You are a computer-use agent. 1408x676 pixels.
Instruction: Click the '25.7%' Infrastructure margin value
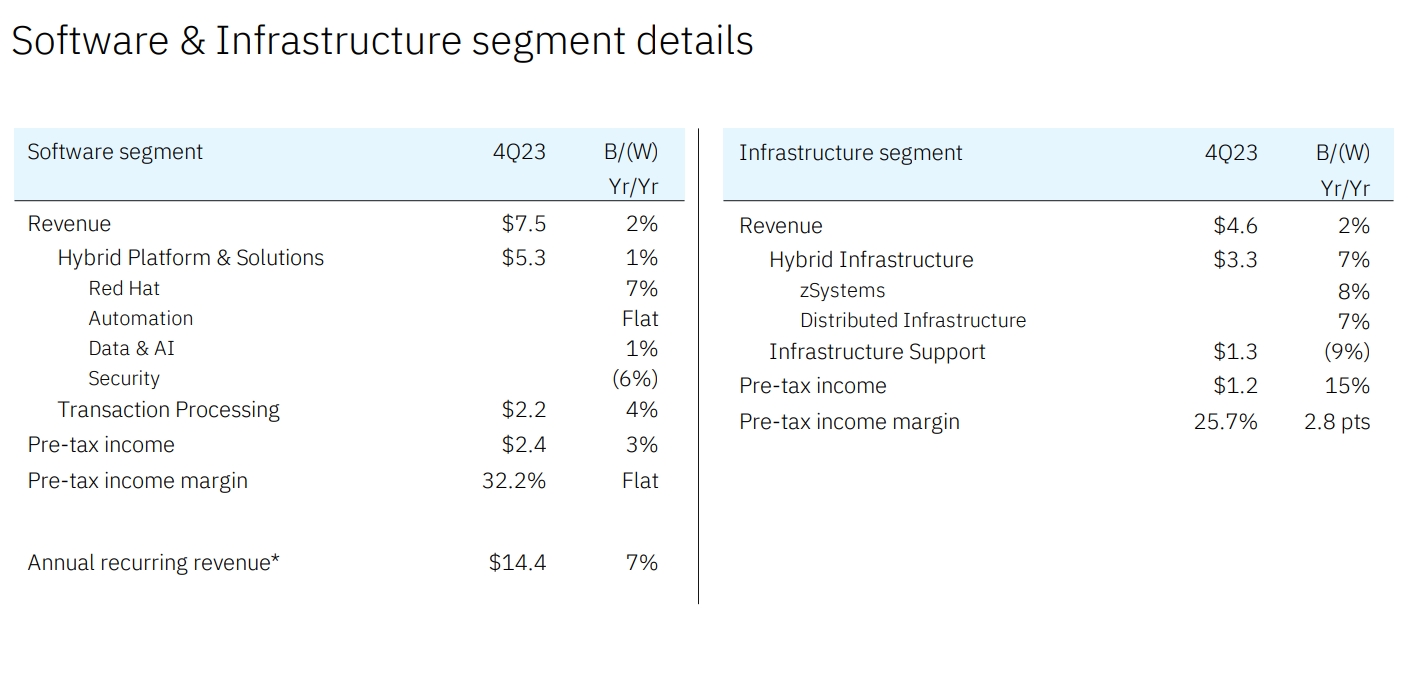tap(1226, 422)
